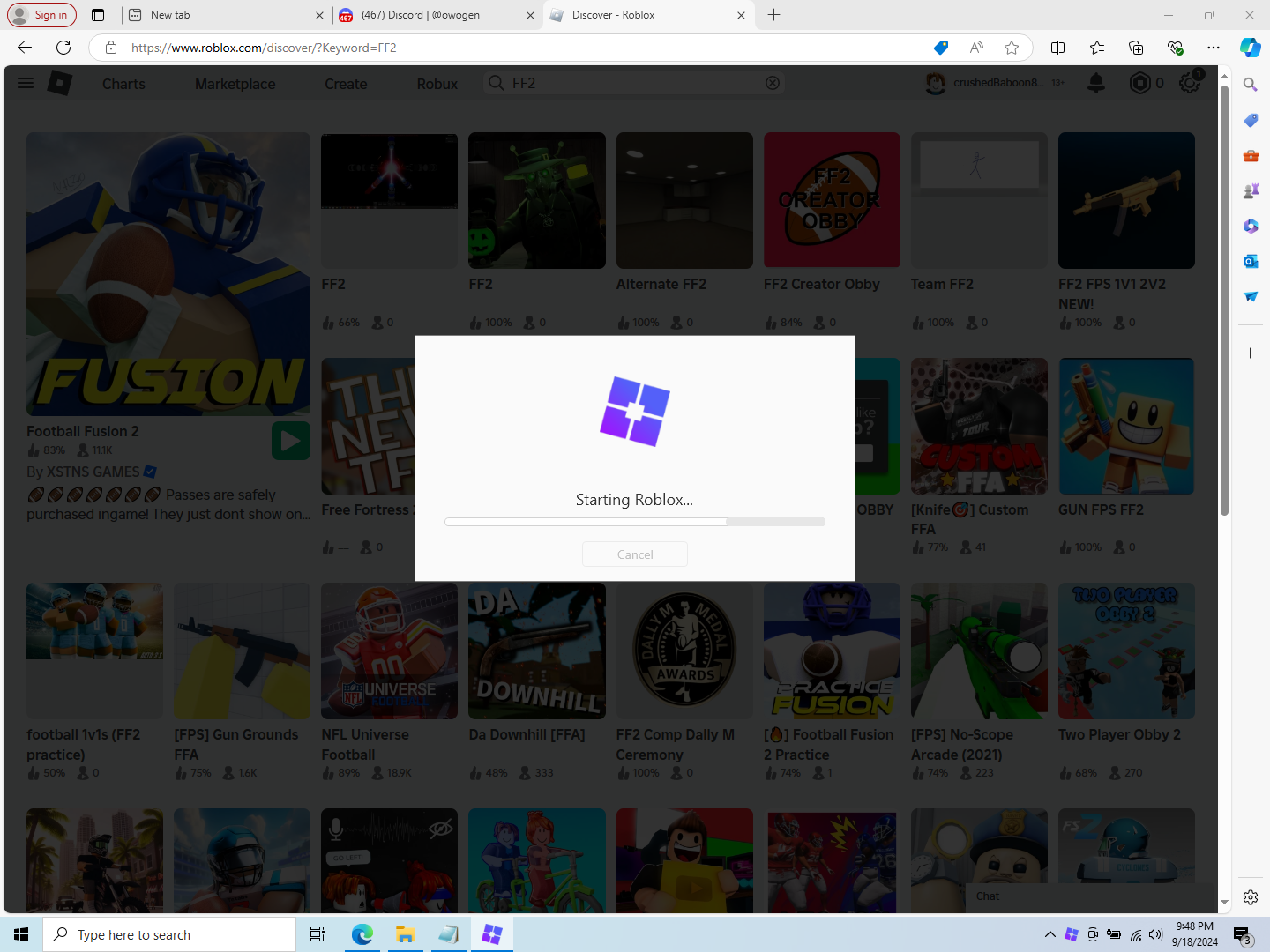
Task: Open Edge browser essentials icon
Action: (x=1175, y=48)
